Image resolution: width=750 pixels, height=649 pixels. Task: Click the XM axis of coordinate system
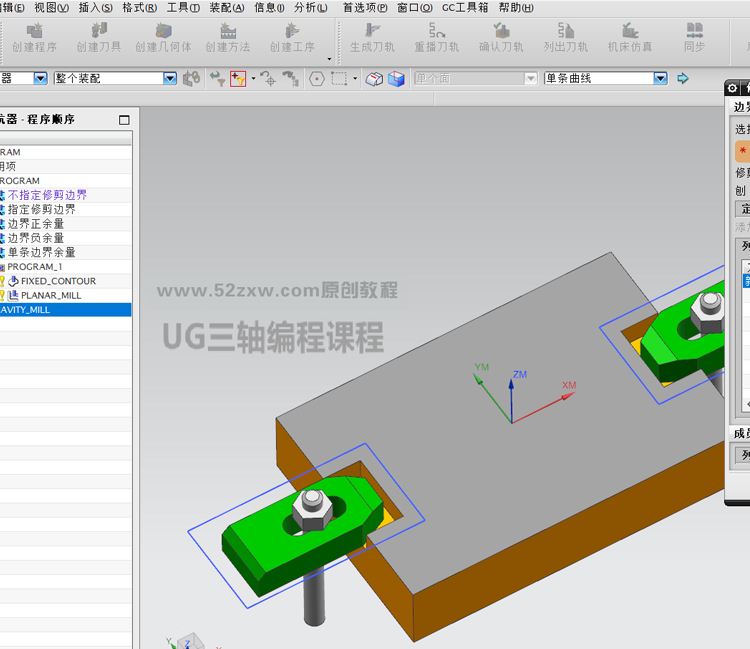pyautogui.click(x=545, y=407)
